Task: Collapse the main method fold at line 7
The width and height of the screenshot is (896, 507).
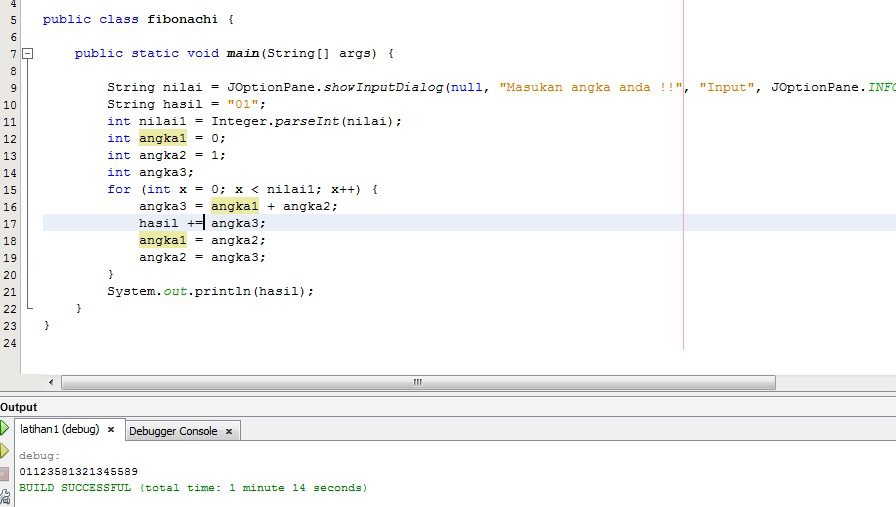Action: click(x=27, y=54)
